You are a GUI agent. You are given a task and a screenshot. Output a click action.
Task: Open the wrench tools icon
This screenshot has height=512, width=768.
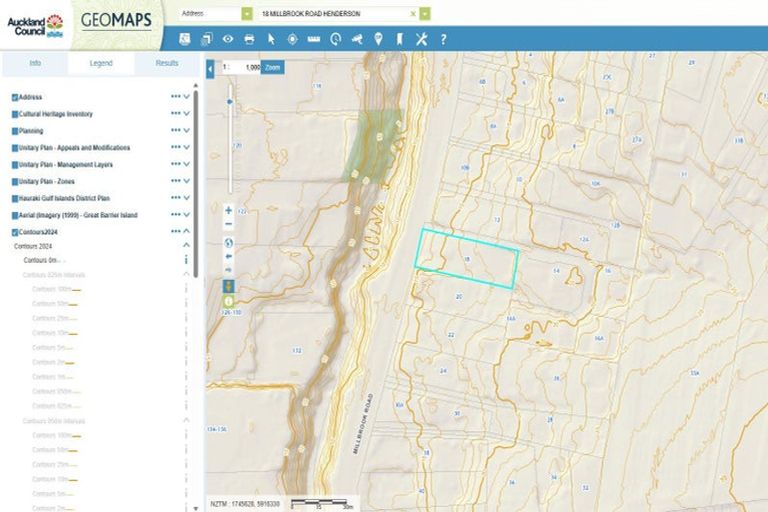click(421, 39)
